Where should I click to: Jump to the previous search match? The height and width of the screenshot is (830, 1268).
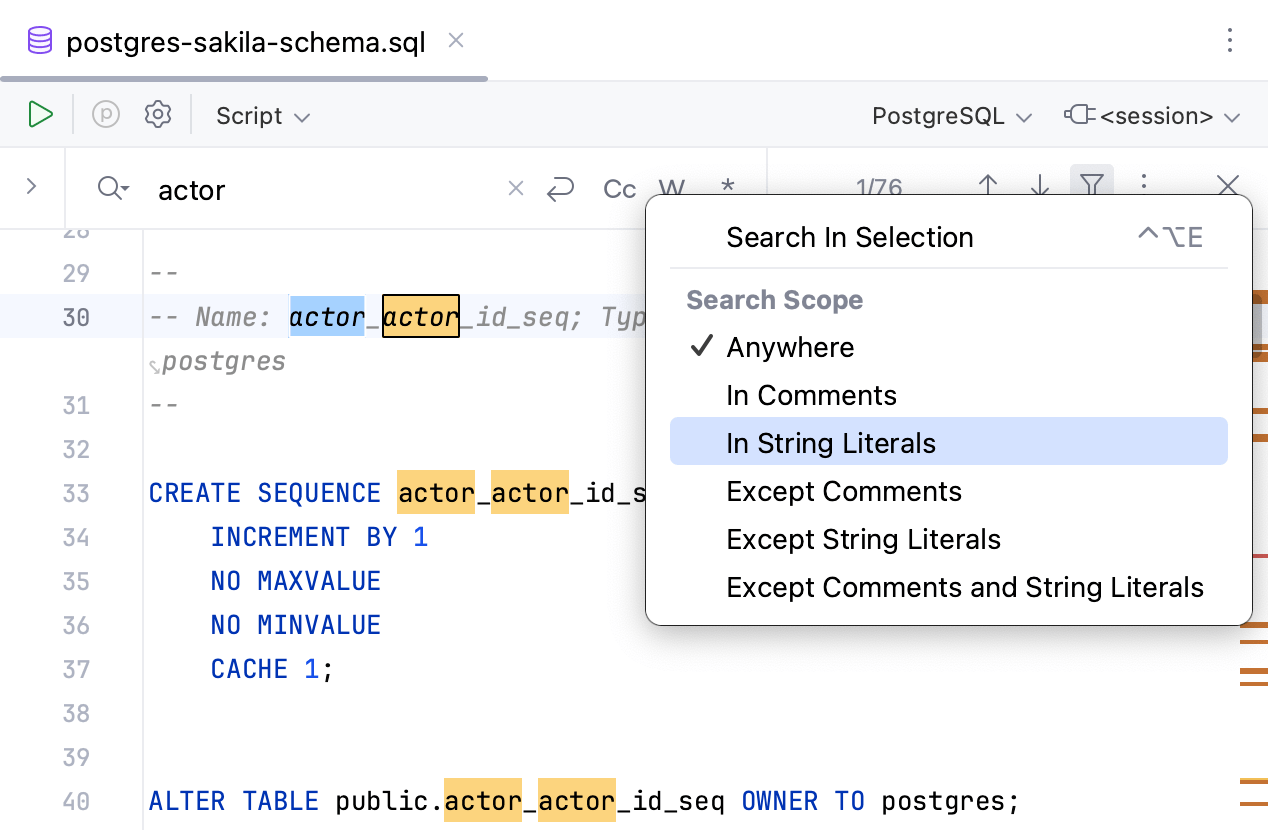(988, 187)
